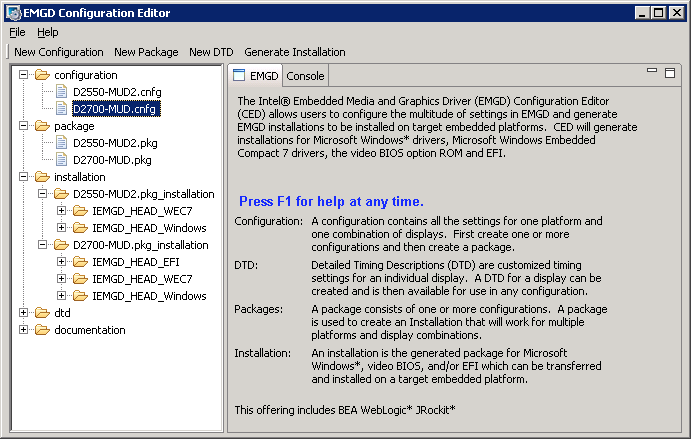The width and height of the screenshot is (691, 439).
Task: Collapse the configuration folder node
Action: pos(23,75)
